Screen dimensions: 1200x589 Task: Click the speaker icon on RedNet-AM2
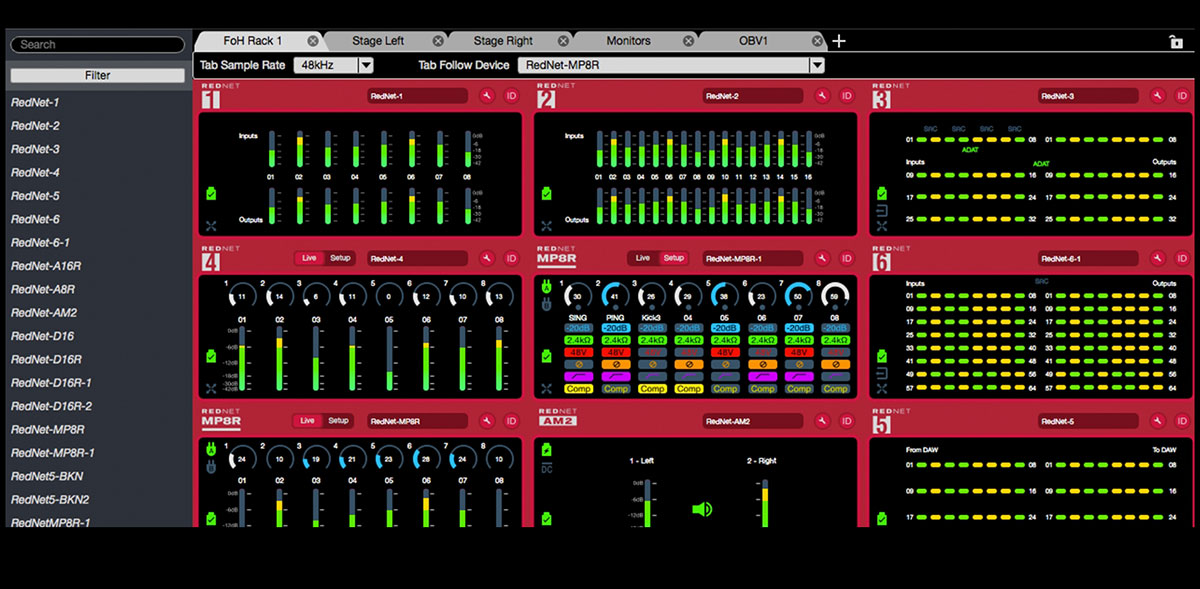[x=702, y=509]
